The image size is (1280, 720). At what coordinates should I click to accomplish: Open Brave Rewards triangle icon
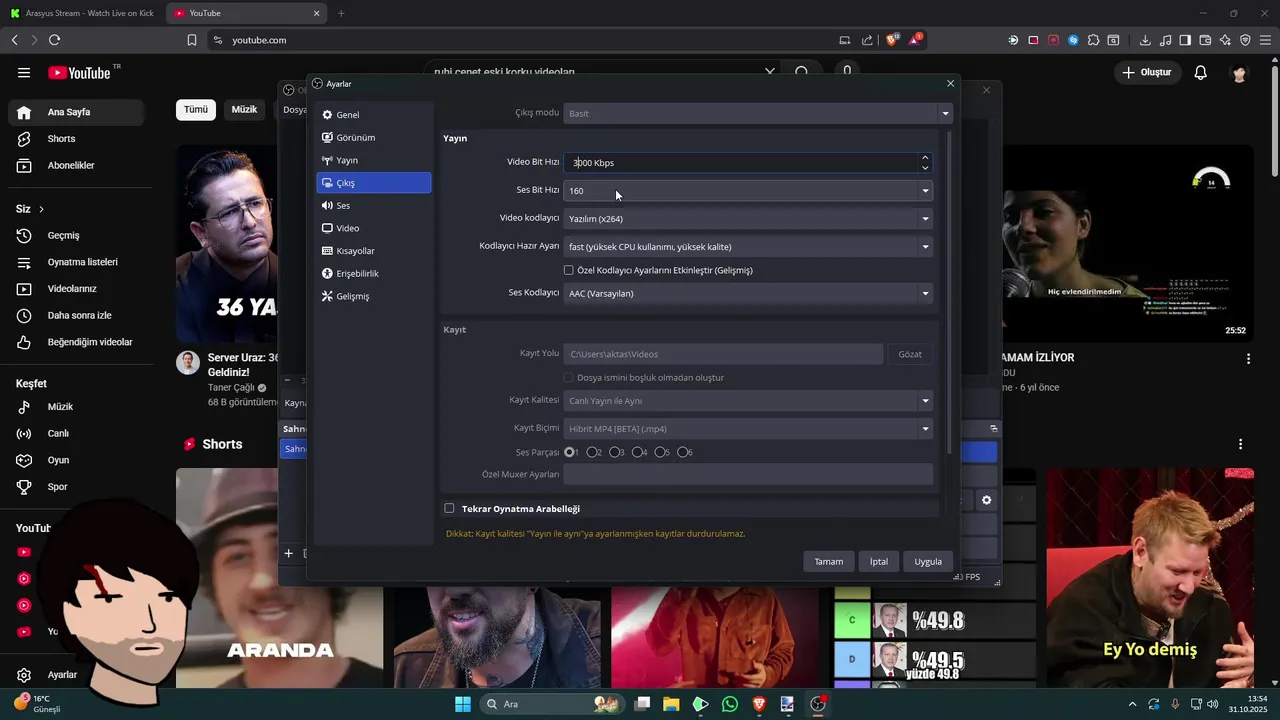[x=916, y=40]
